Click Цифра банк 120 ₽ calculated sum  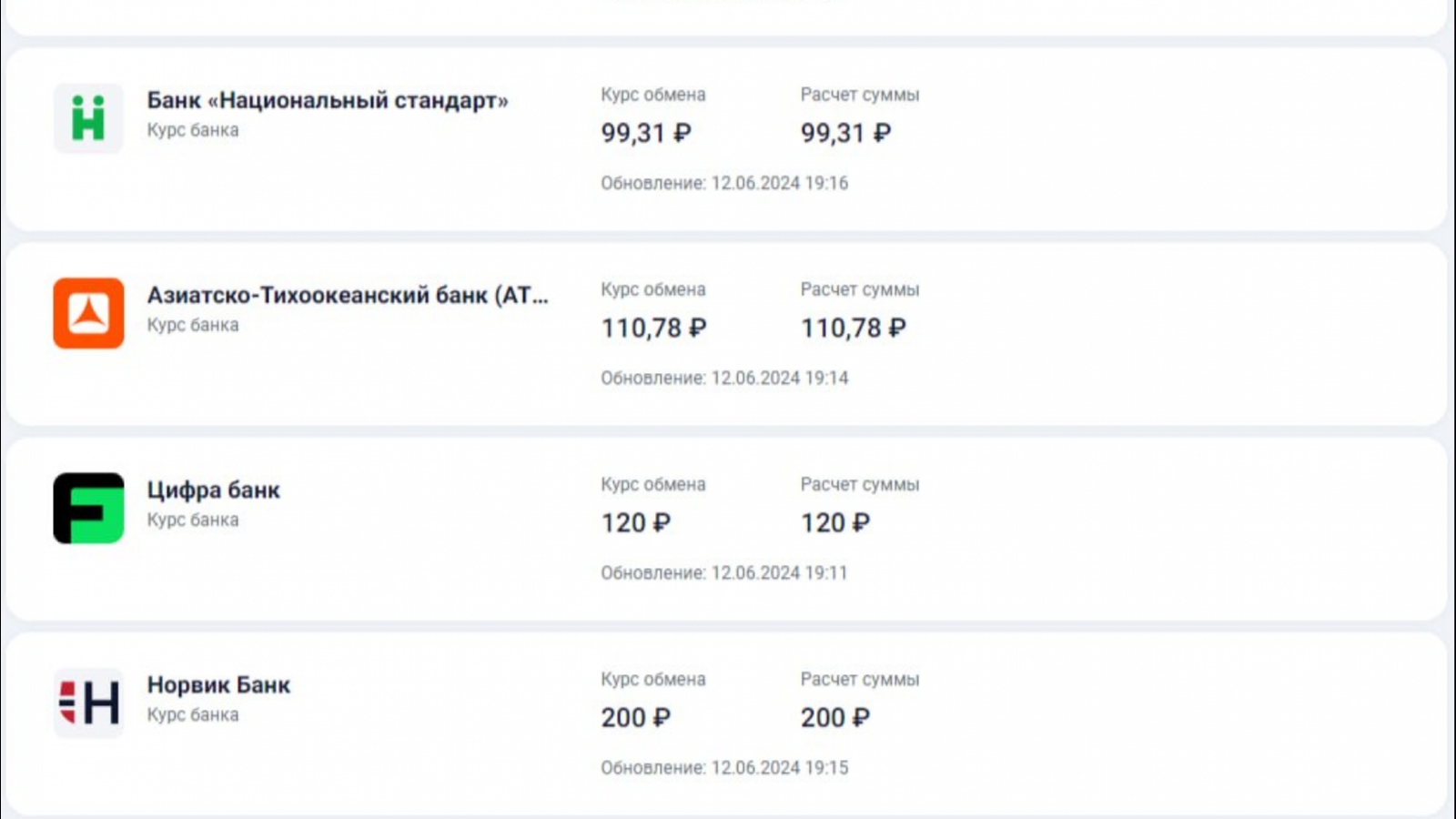(x=834, y=522)
